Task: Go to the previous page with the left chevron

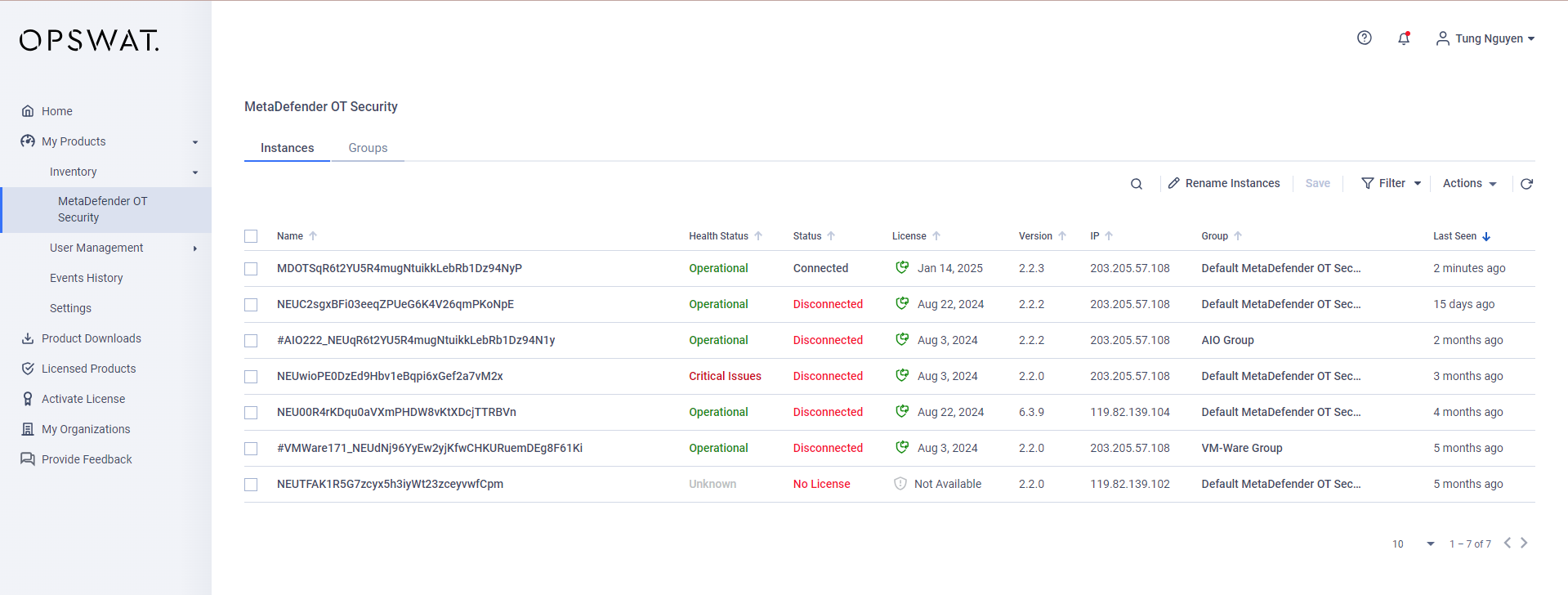Action: (x=1508, y=543)
